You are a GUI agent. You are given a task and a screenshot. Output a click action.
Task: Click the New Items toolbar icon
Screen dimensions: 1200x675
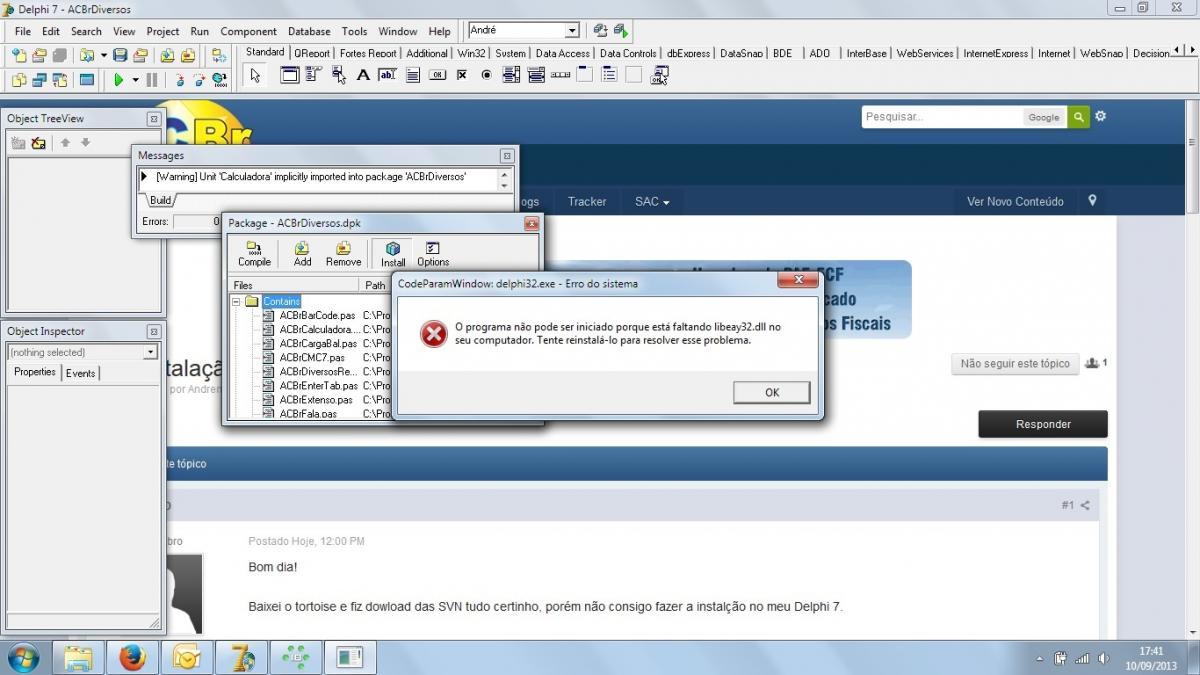point(18,55)
